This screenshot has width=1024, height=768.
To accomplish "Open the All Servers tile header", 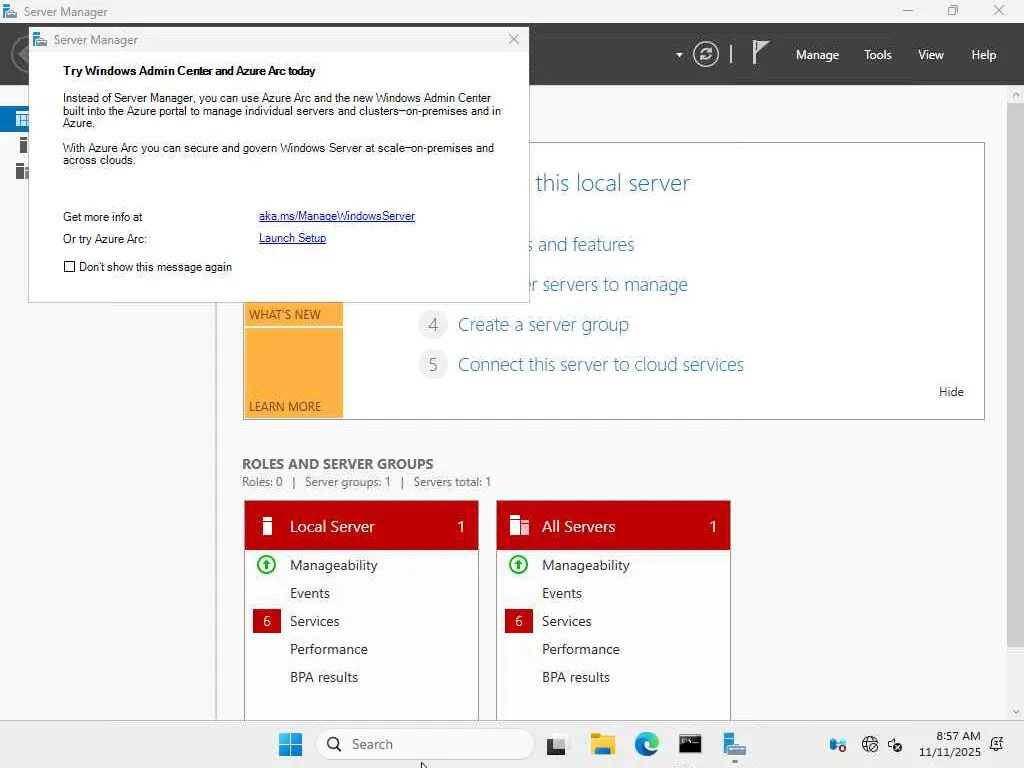I will 613,526.
